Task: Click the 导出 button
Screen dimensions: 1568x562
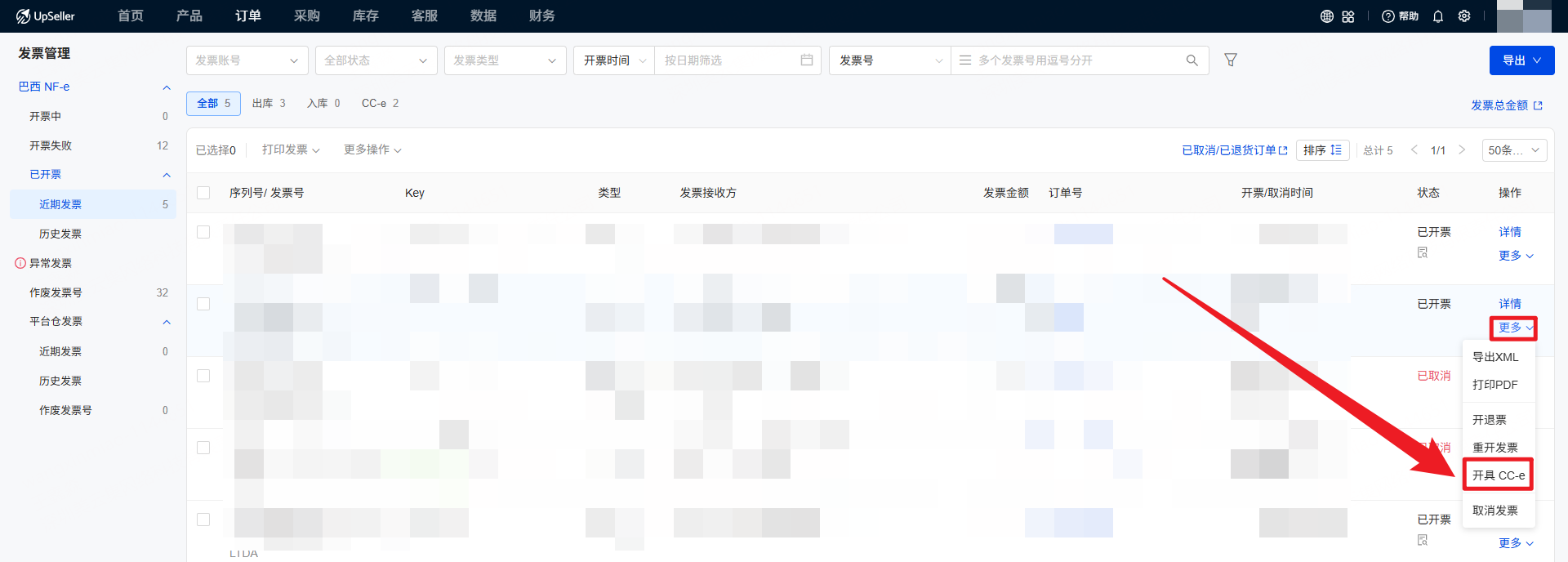Action: coord(1521,60)
